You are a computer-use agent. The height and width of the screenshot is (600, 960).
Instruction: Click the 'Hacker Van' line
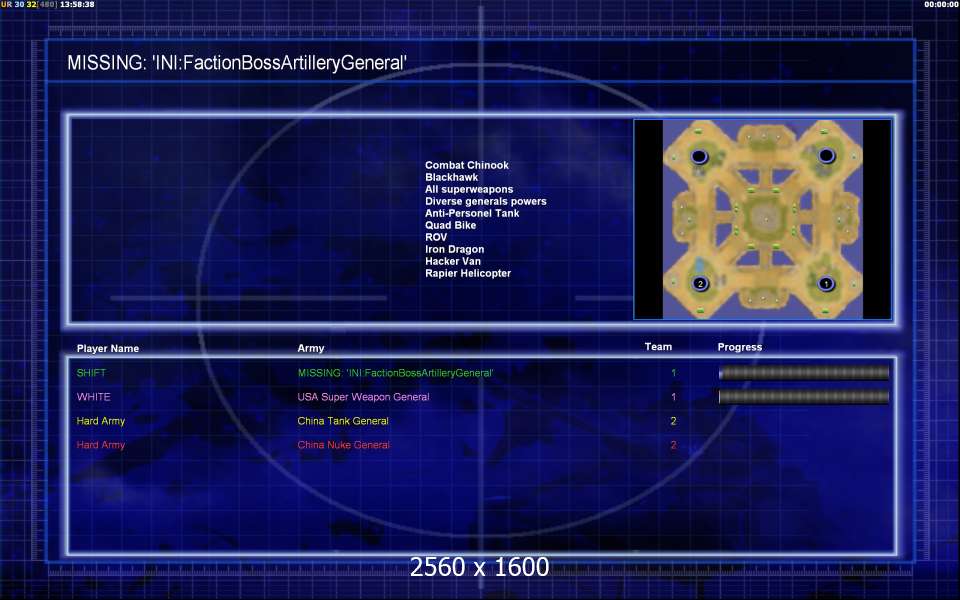452,261
